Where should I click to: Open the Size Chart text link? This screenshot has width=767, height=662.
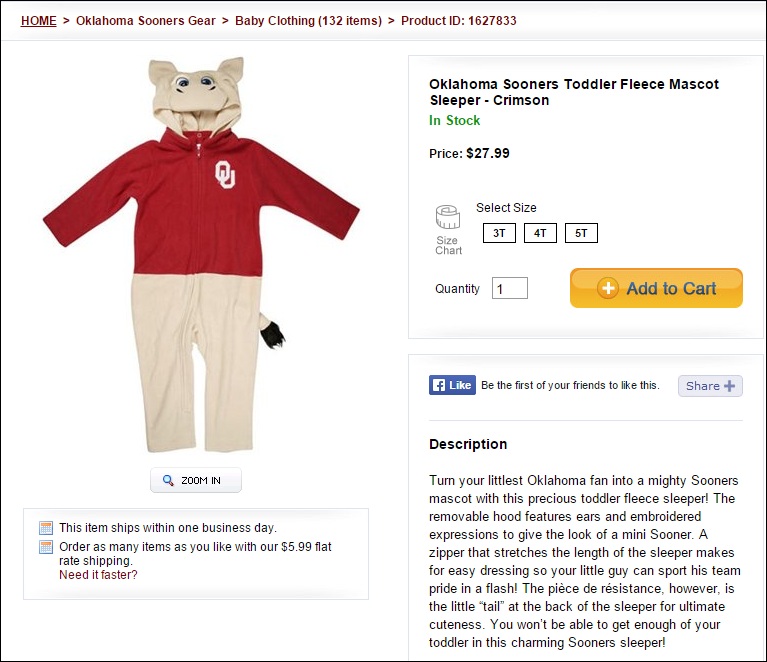[448, 245]
